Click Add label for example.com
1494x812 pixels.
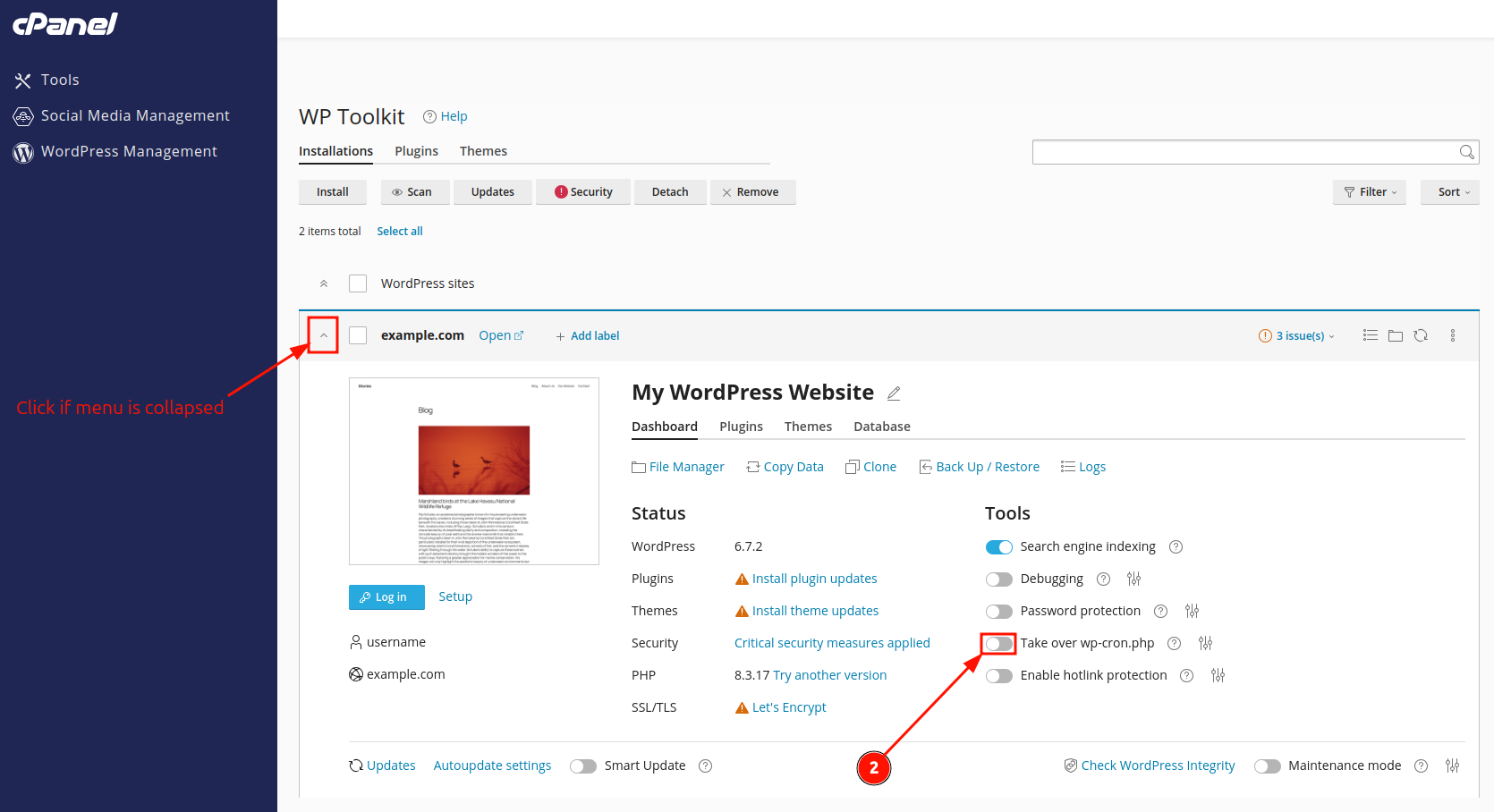point(587,336)
